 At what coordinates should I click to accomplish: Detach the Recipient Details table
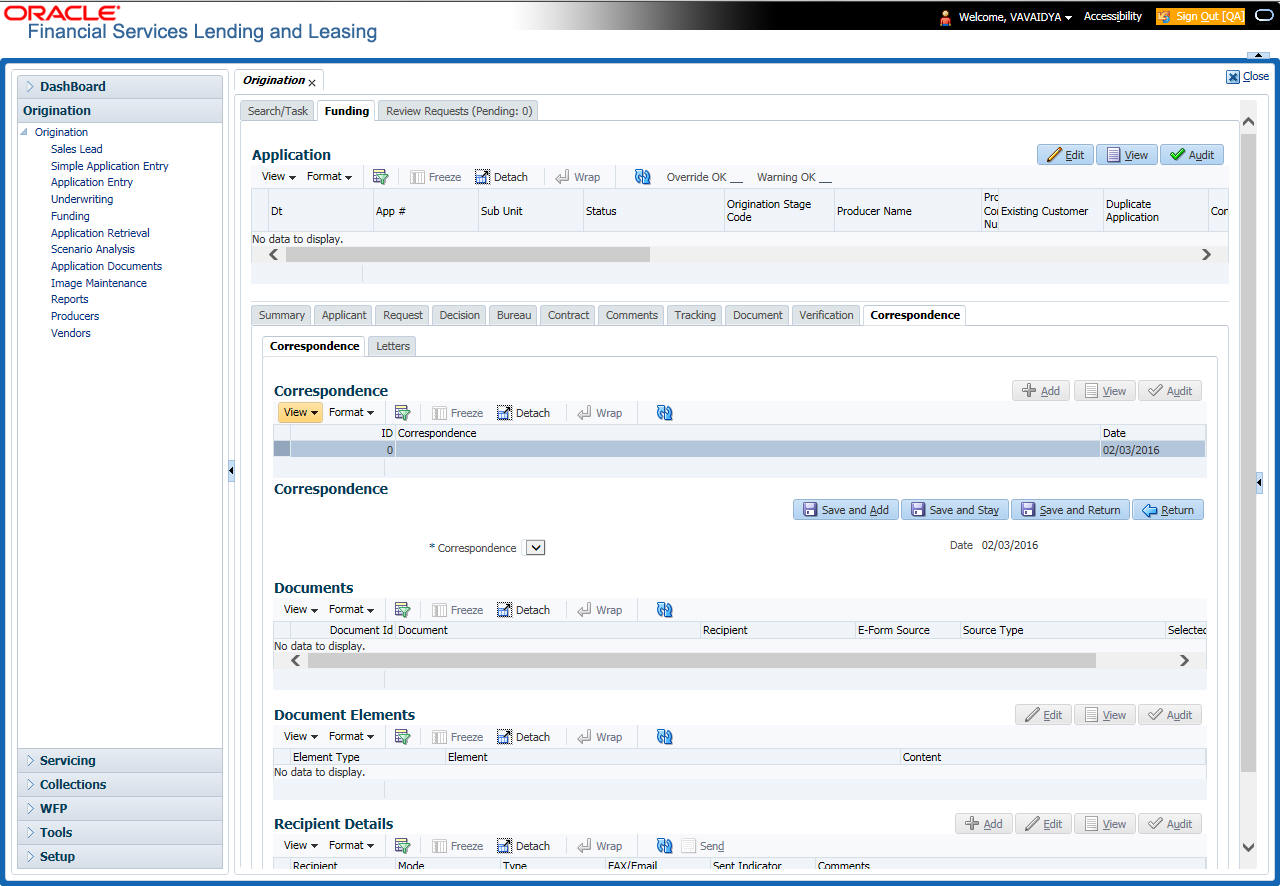[x=523, y=846]
